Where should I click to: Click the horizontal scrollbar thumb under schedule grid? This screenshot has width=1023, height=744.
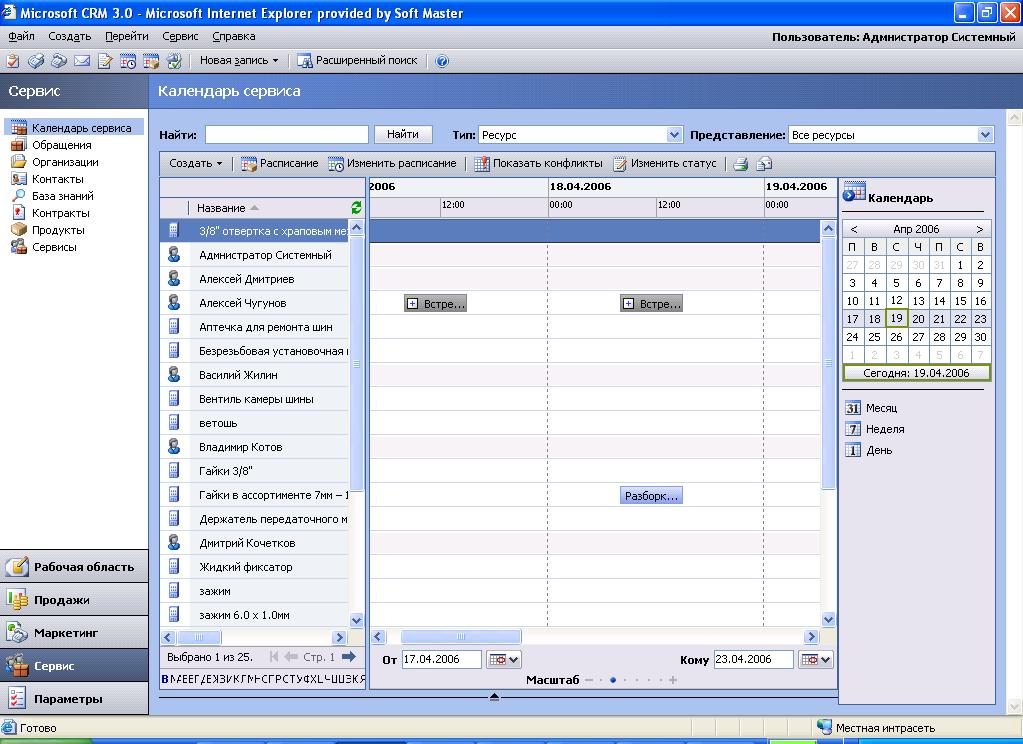coord(461,636)
